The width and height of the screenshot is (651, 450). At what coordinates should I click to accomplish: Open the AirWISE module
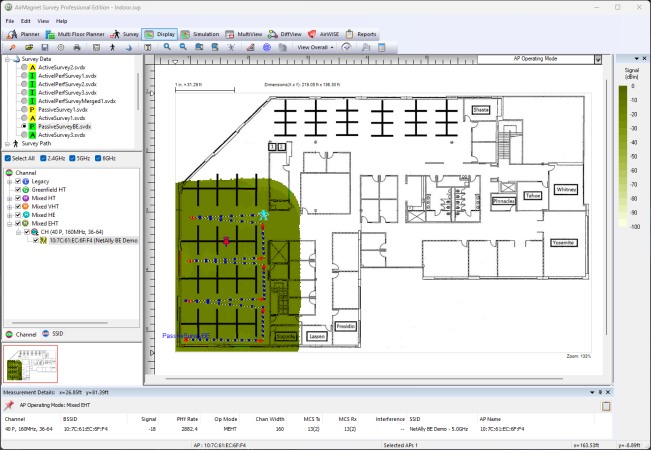point(323,34)
